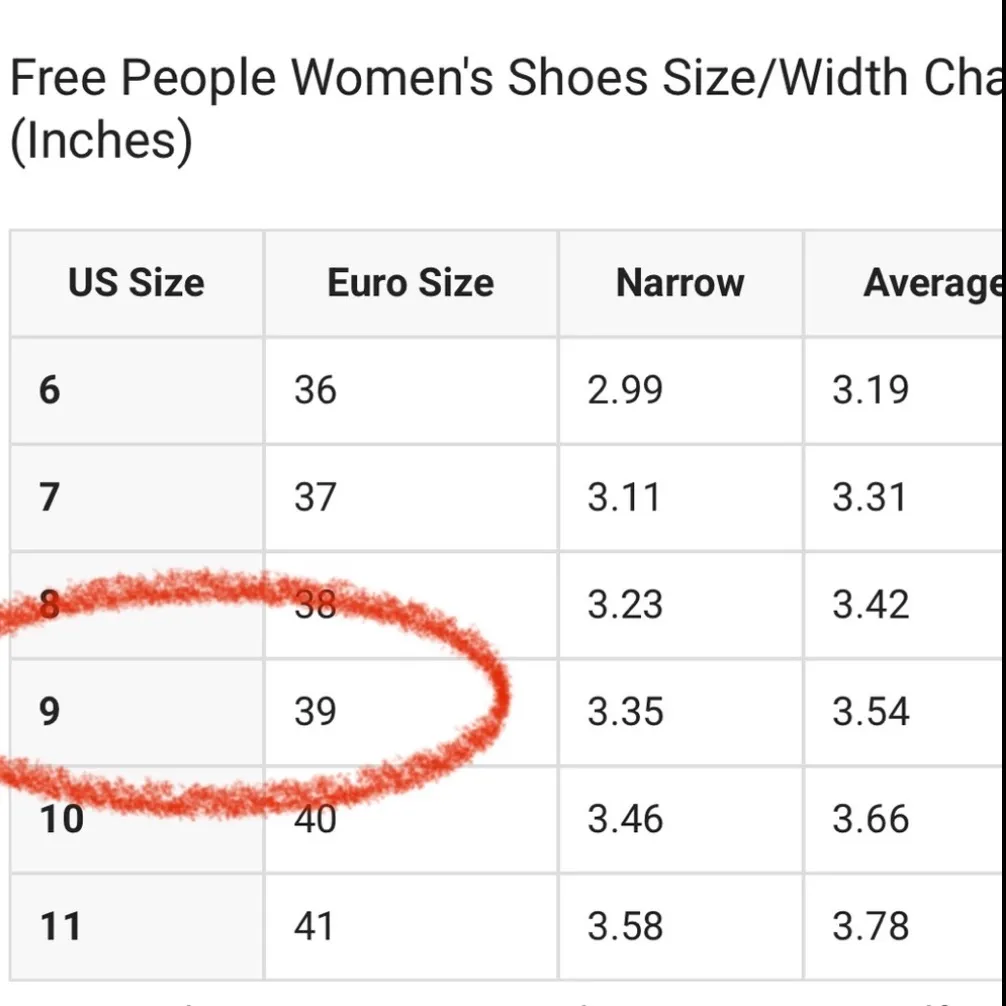Select the circled Euro size 39 cell

click(x=315, y=712)
